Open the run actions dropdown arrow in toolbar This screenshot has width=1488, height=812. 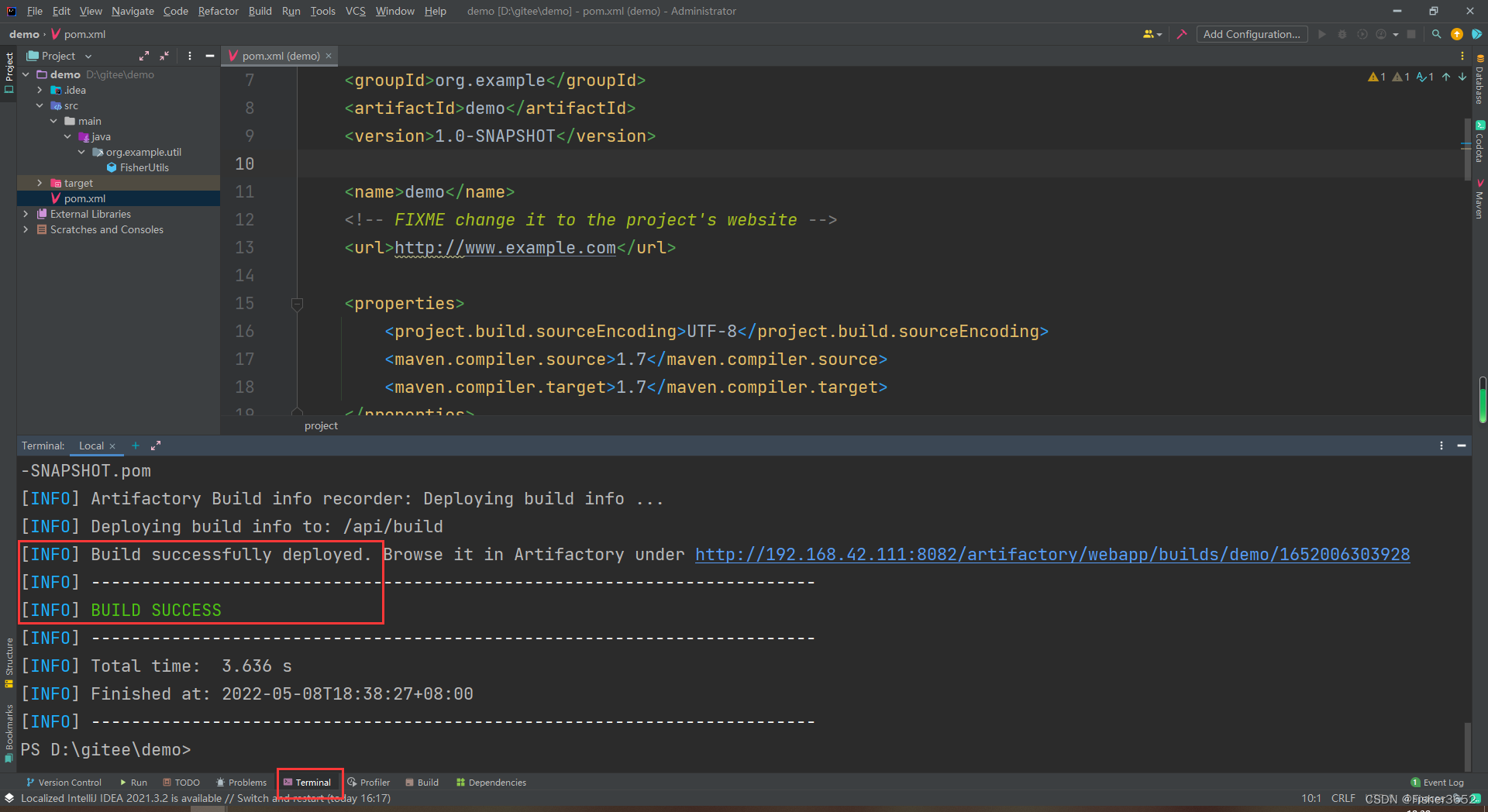(x=1396, y=34)
